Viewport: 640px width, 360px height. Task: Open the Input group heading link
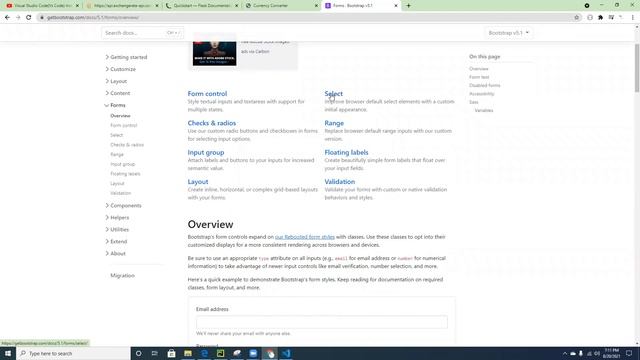(206, 152)
